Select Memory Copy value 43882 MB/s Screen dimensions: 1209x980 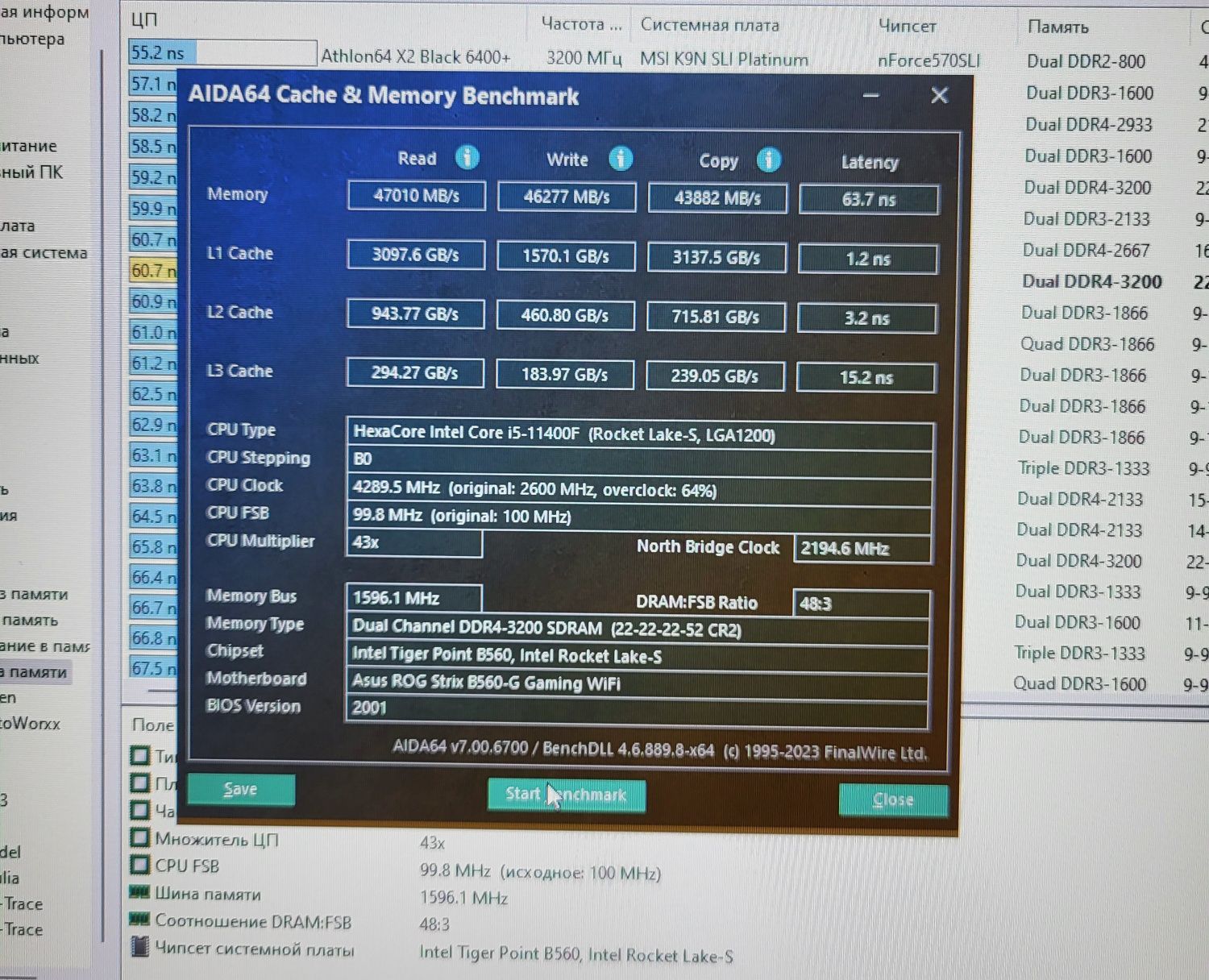coord(717,198)
